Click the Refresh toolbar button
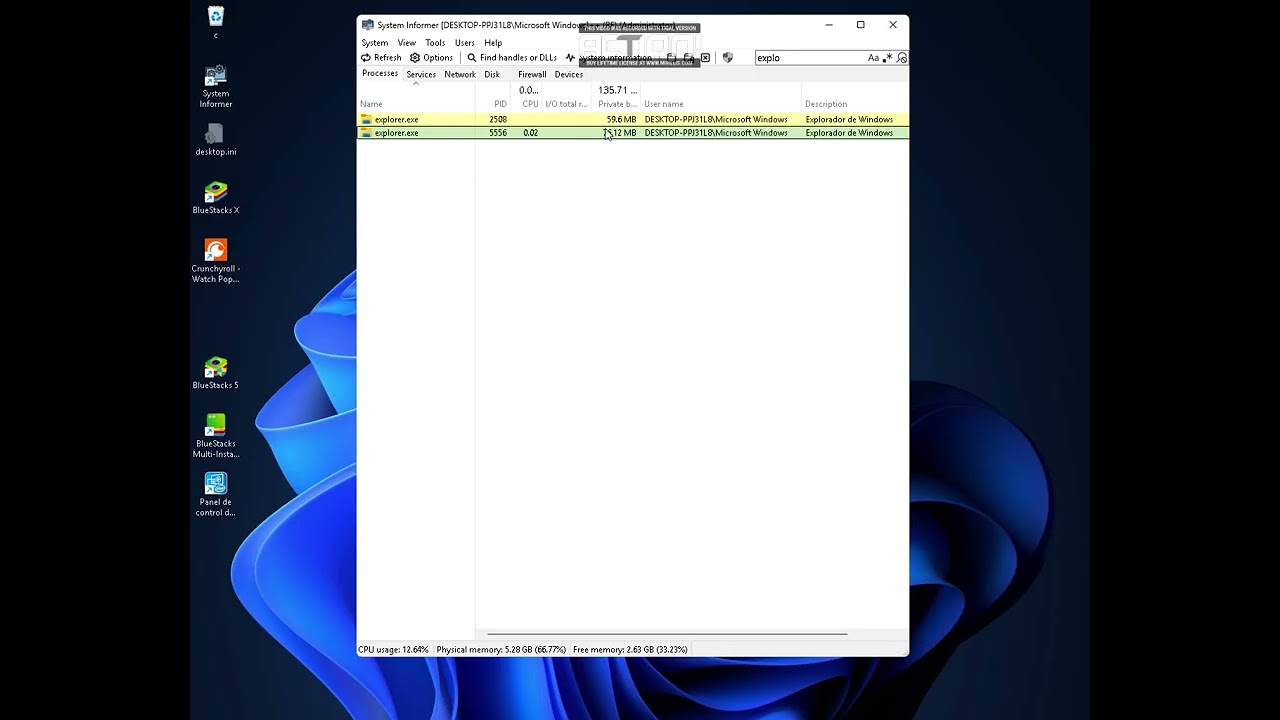This screenshot has height=720, width=1280. pyautogui.click(x=381, y=58)
